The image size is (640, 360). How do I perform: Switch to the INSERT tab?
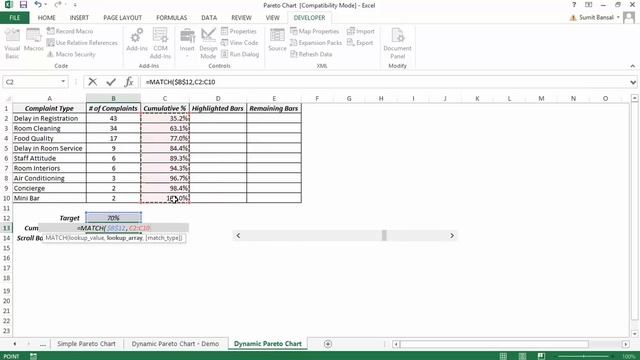79,18
